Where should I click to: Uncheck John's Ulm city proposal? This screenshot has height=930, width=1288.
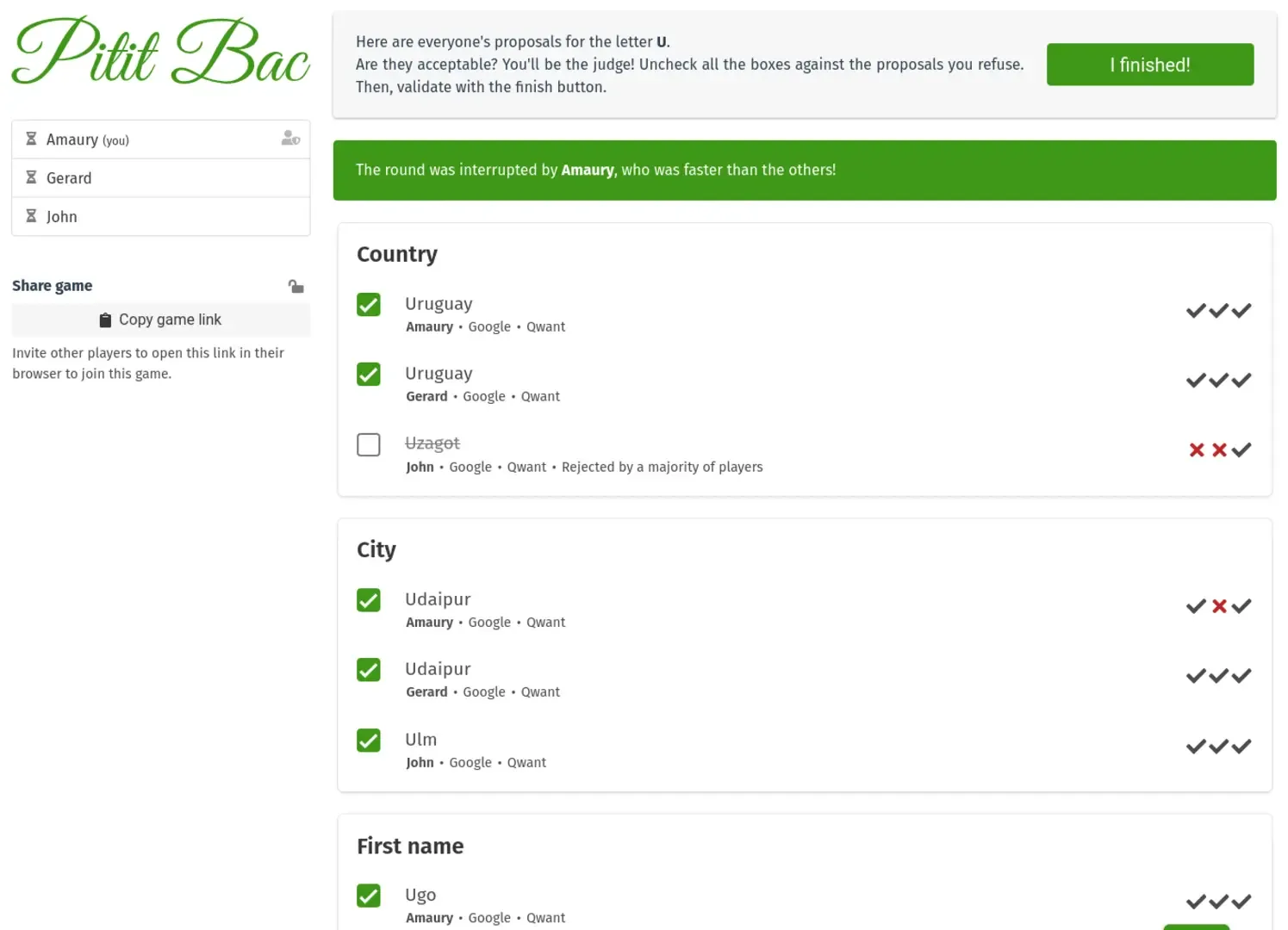(369, 741)
